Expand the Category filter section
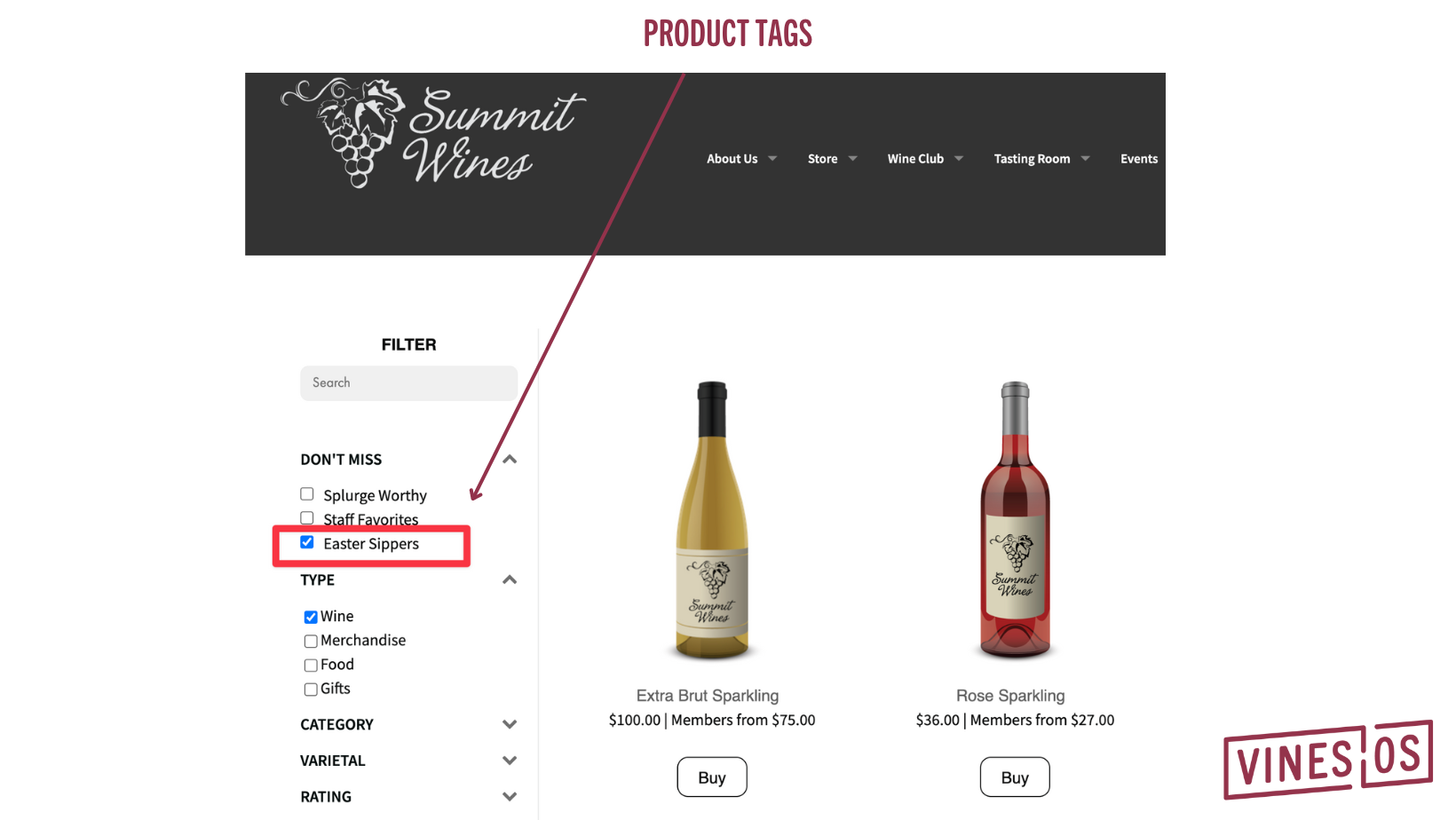This screenshot has height=820, width=1456. (510, 724)
